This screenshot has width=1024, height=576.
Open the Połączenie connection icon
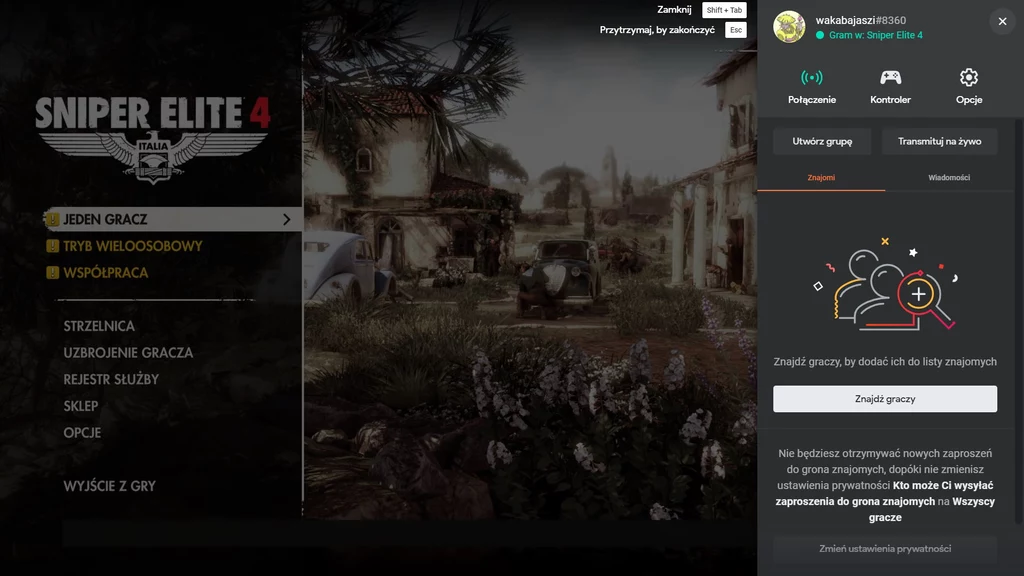pos(811,86)
